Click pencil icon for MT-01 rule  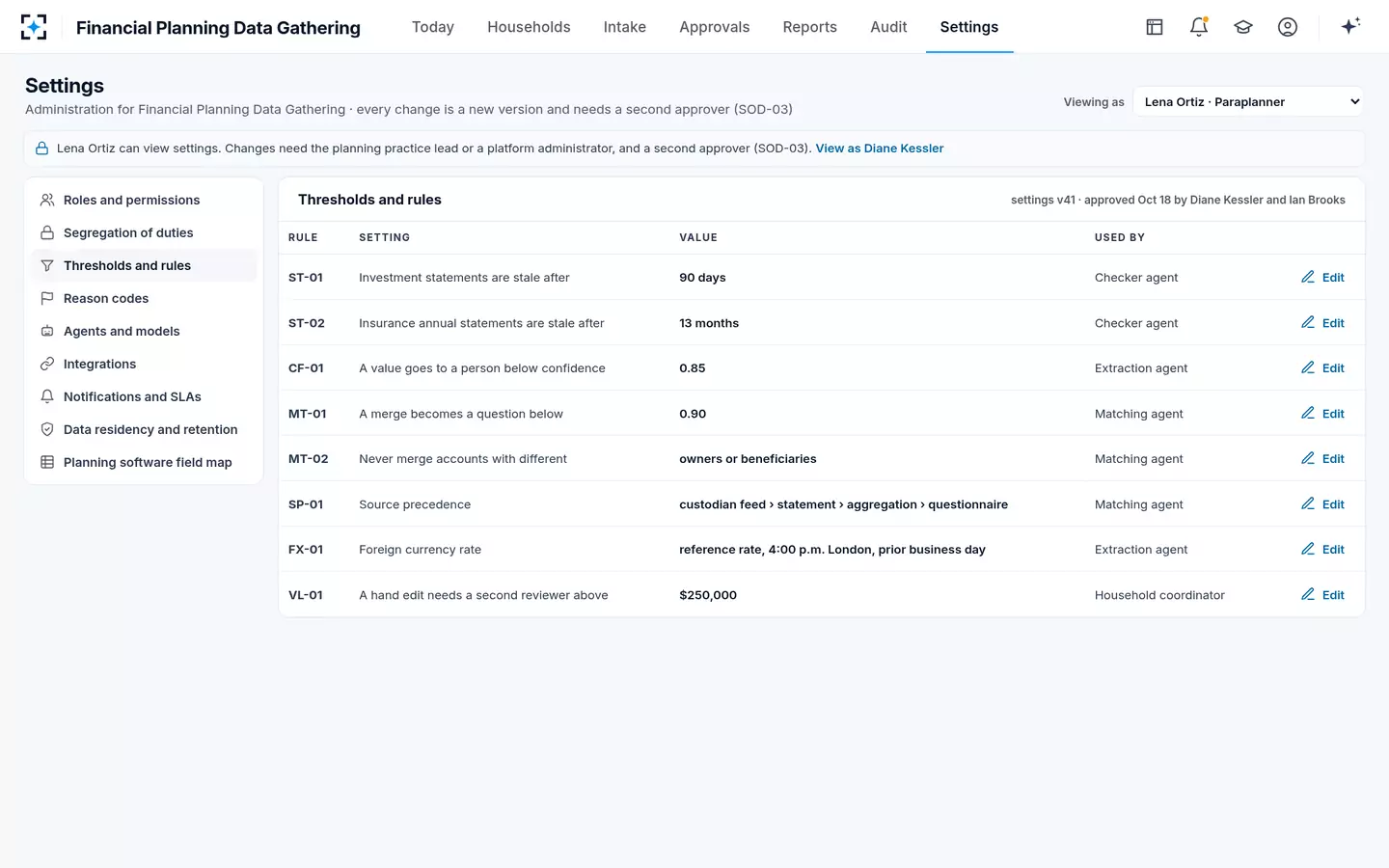tap(1308, 413)
